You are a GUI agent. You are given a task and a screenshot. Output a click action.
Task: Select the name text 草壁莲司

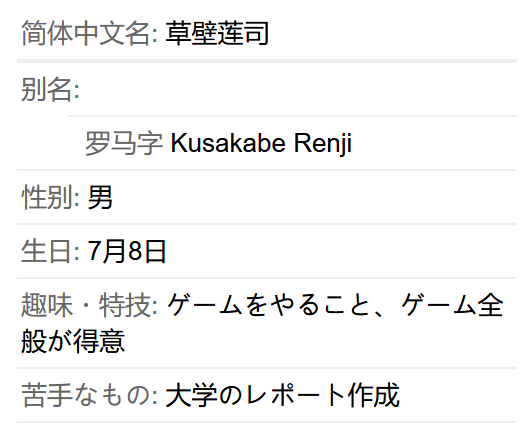tap(217, 33)
